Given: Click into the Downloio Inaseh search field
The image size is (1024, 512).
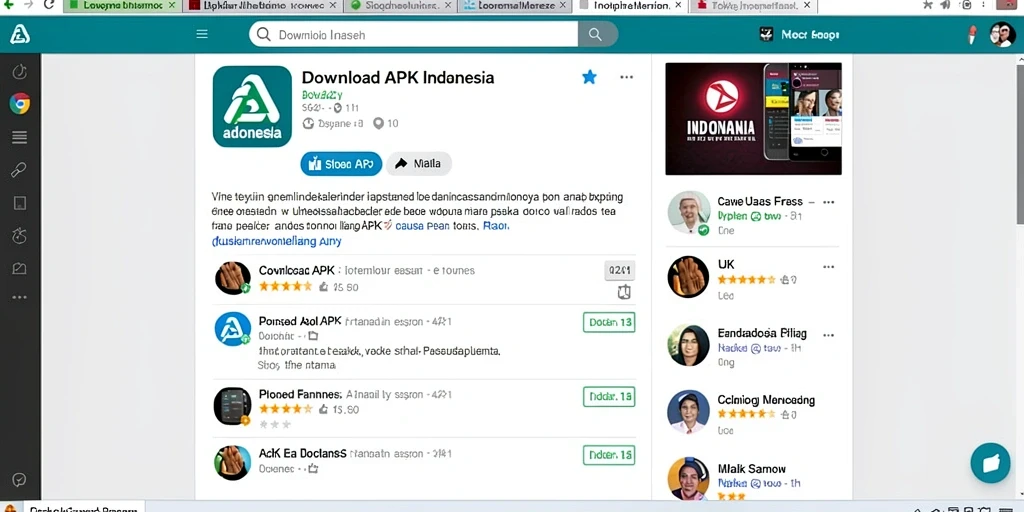Looking at the screenshot, I should coord(413,35).
